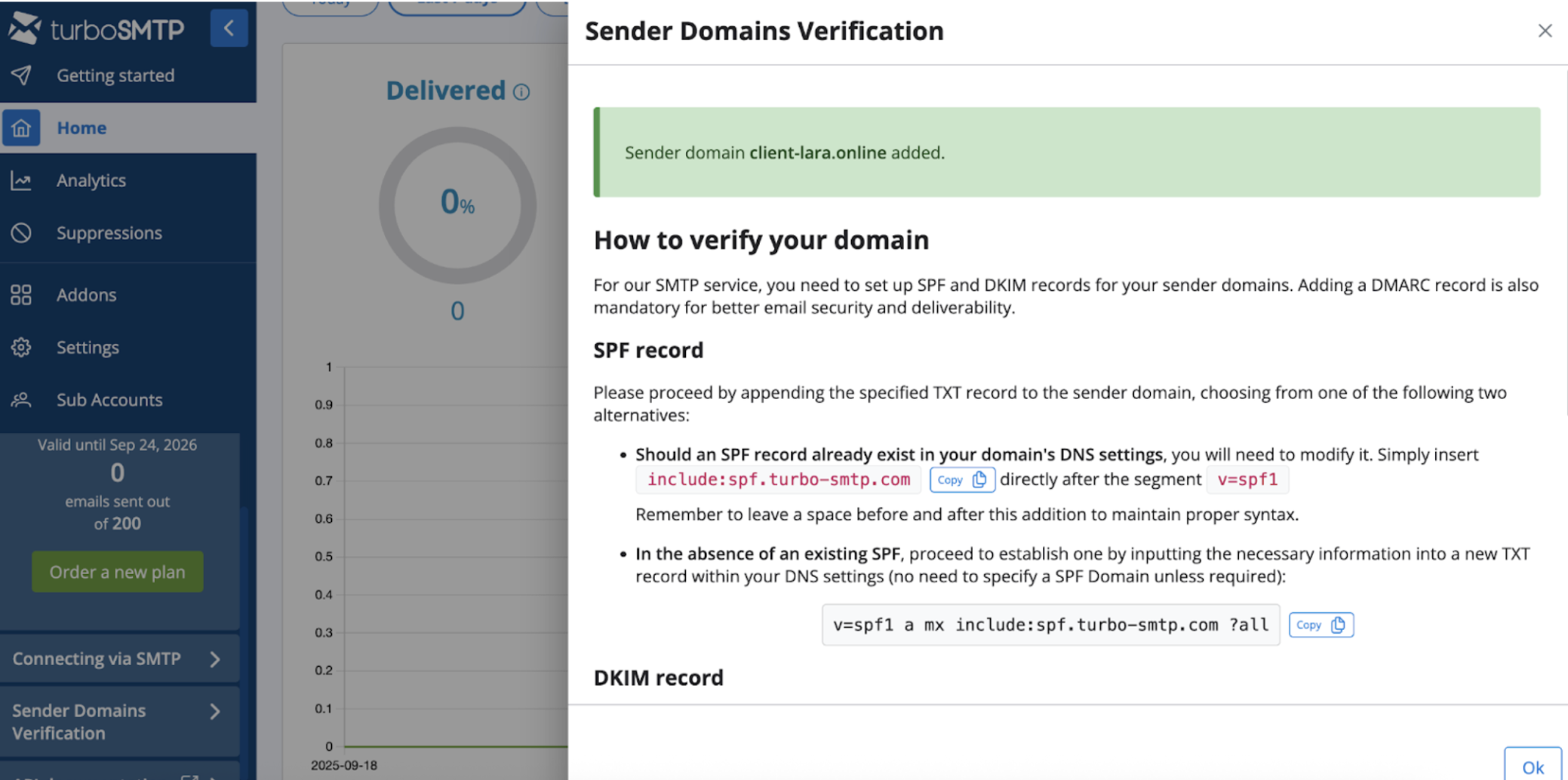Viewport: 1568px width, 780px height.
Task: Open the Sub Accounts menu item
Action: pyautogui.click(x=109, y=400)
